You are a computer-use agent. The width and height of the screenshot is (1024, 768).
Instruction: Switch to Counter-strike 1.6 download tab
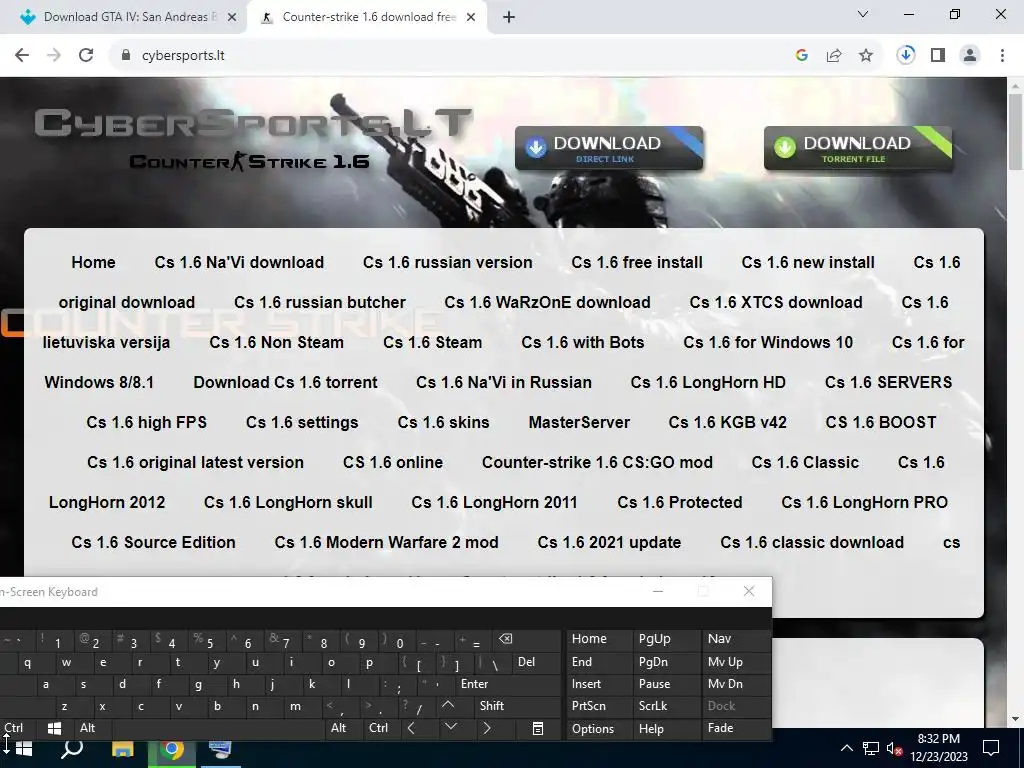[368, 18]
